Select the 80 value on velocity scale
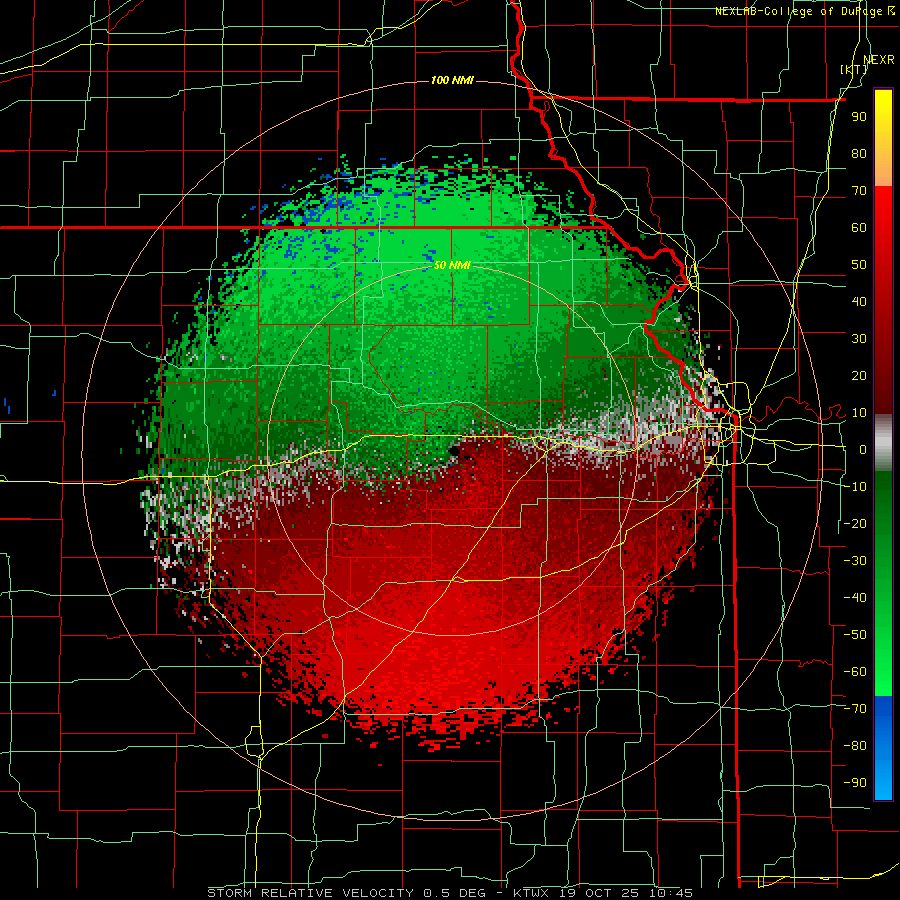 pyautogui.click(x=859, y=153)
